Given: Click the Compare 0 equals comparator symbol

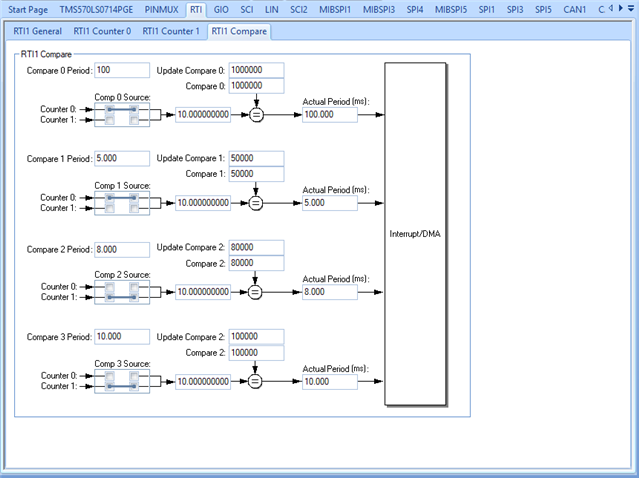Looking at the screenshot, I should (x=256, y=115).
